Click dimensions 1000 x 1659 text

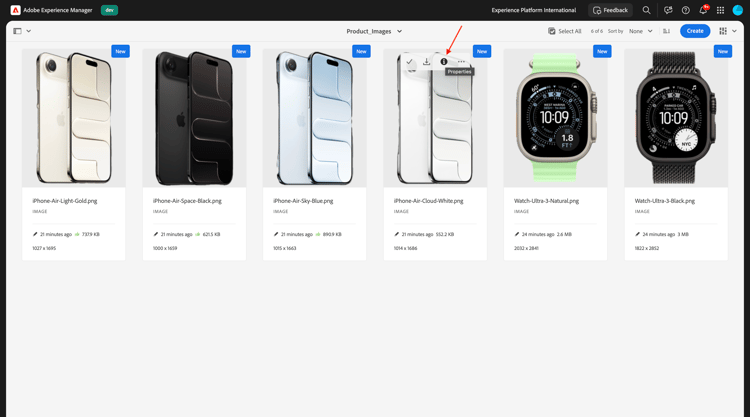click(165, 248)
